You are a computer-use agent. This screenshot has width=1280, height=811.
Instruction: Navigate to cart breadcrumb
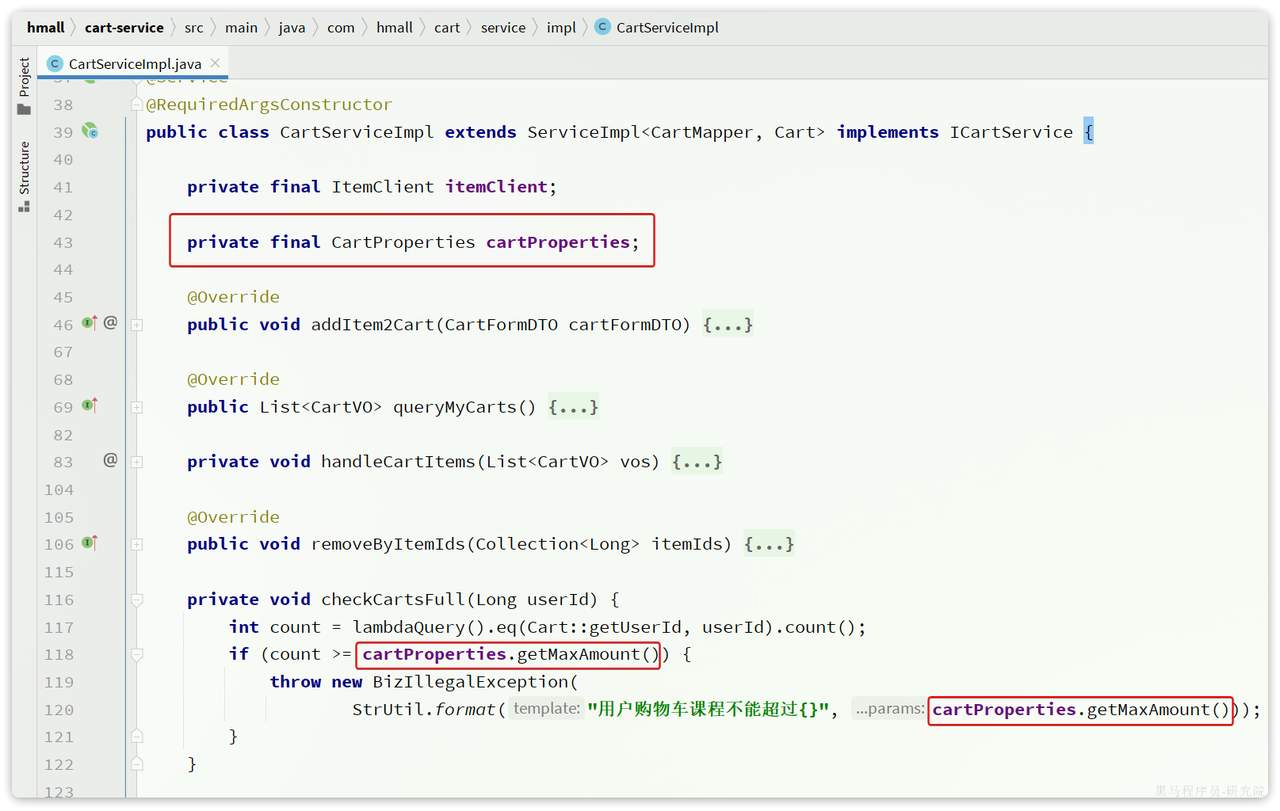447,27
